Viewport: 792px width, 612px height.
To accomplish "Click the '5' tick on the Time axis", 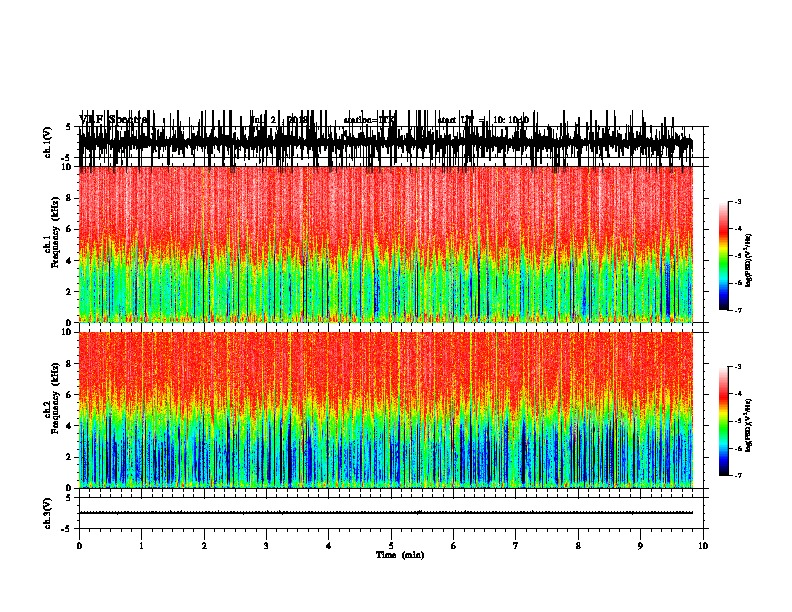I will 391,546.
